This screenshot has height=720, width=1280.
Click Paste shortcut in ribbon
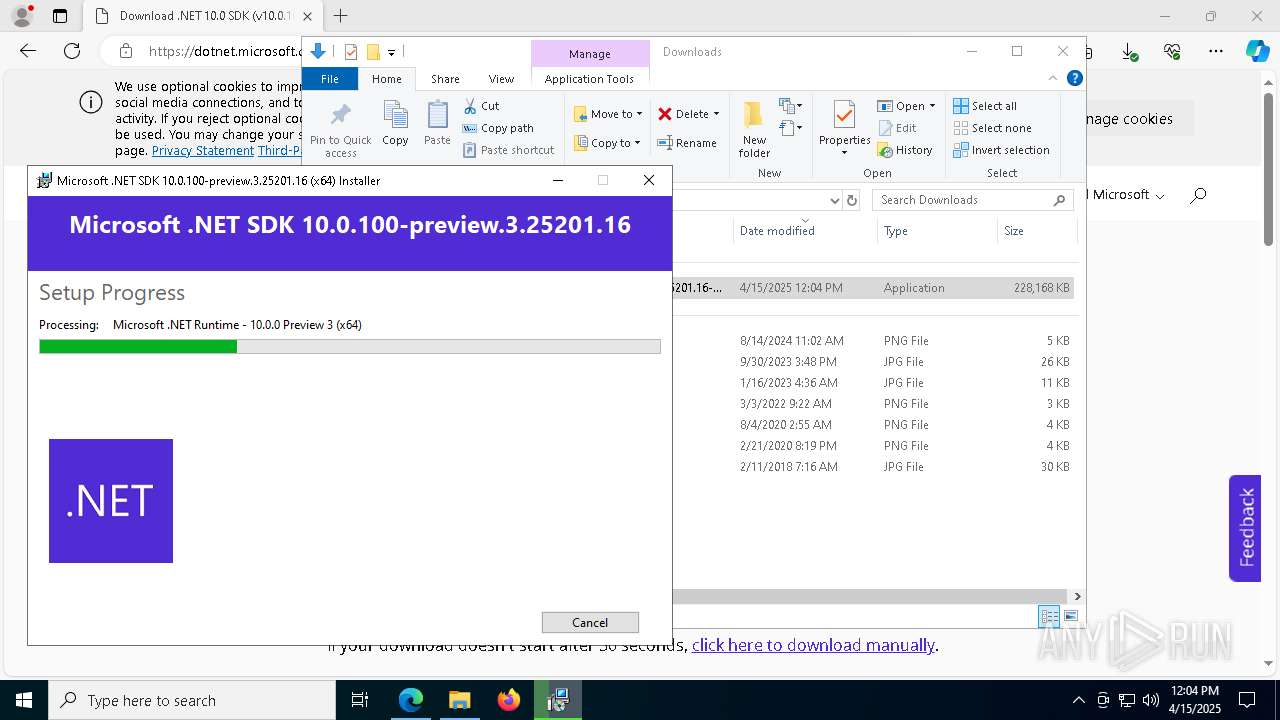tap(508, 150)
